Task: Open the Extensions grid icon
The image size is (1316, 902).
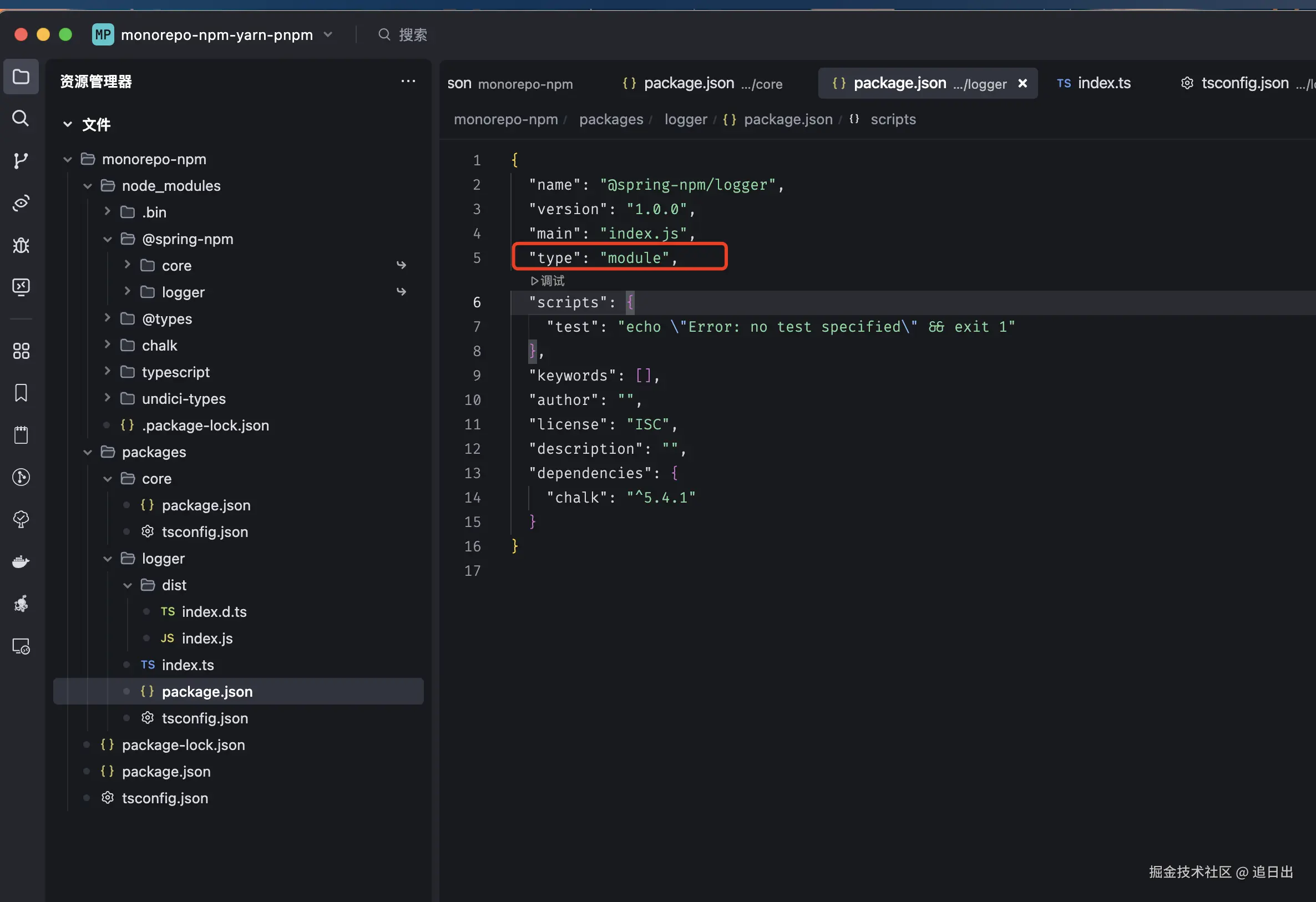Action: (21, 351)
